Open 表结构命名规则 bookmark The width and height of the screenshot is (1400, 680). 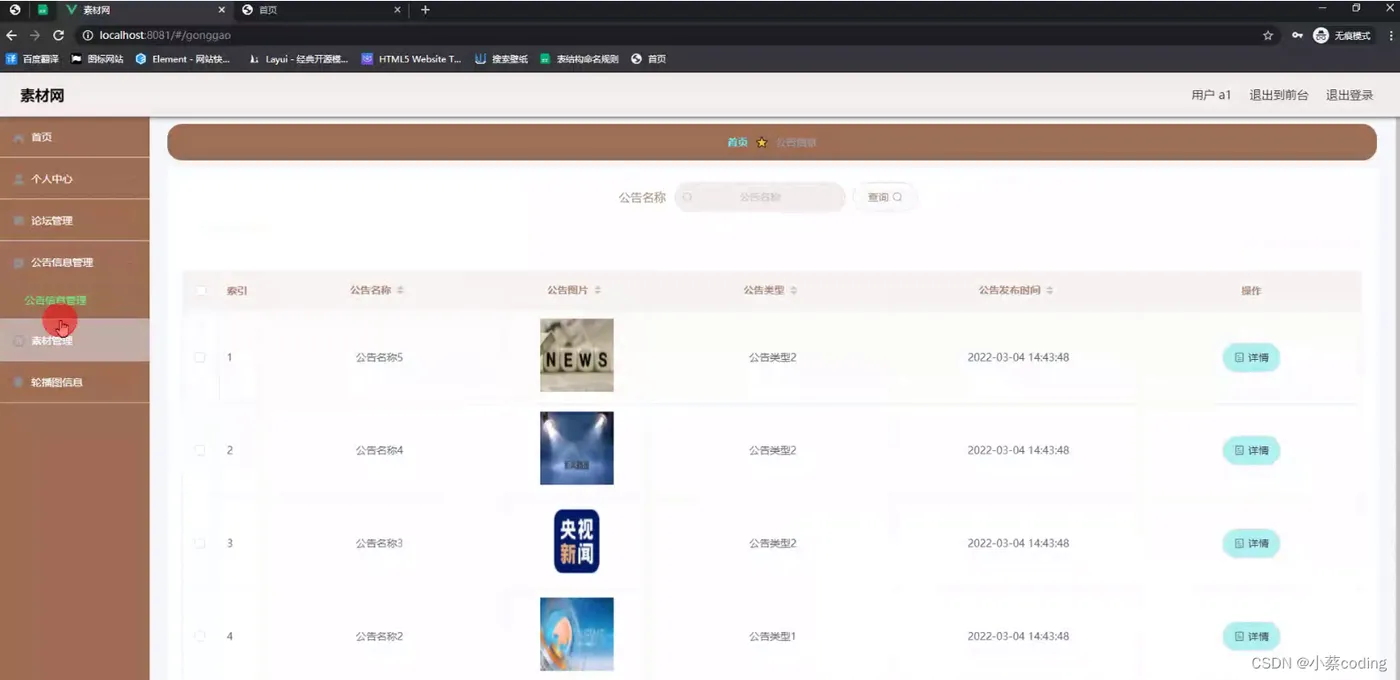click(x=579, y=59)
